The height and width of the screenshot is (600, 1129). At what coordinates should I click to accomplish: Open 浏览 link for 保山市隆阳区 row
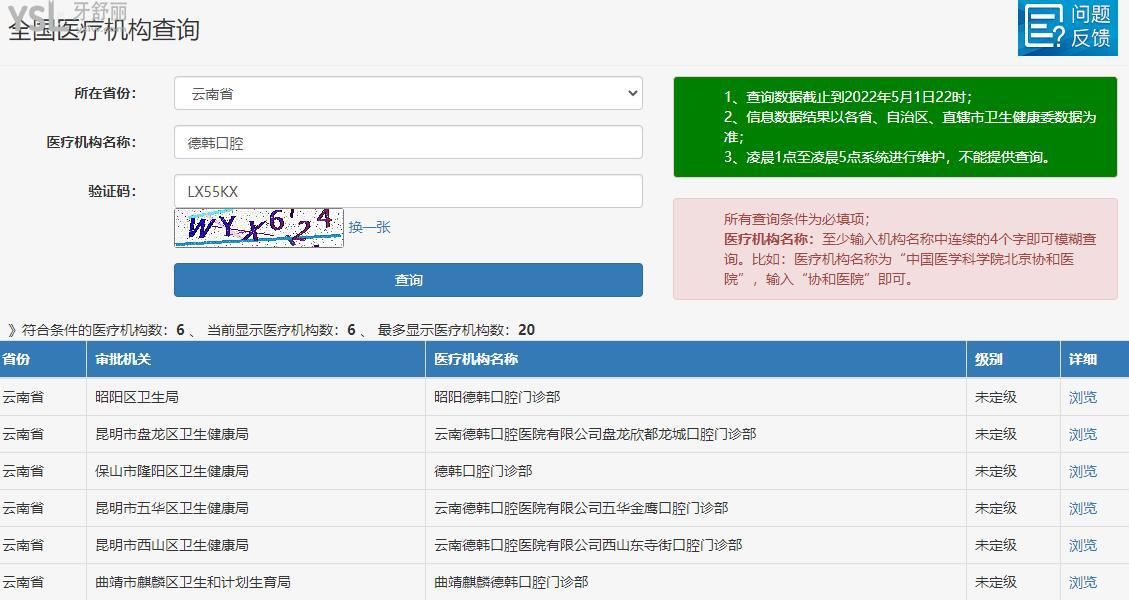pos(1082,471)
